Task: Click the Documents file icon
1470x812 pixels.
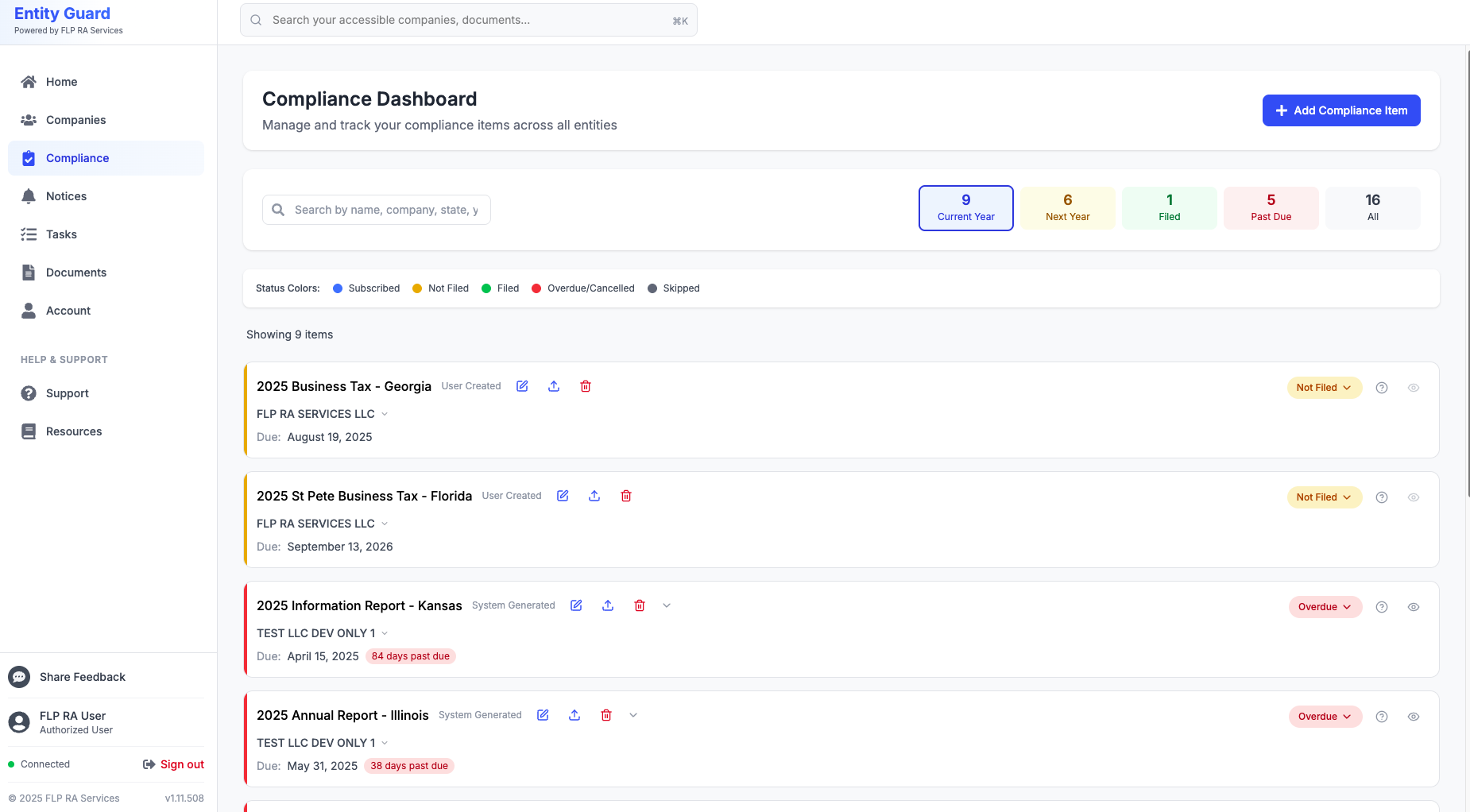Action: pyautogui.click(x=29, y=273)
